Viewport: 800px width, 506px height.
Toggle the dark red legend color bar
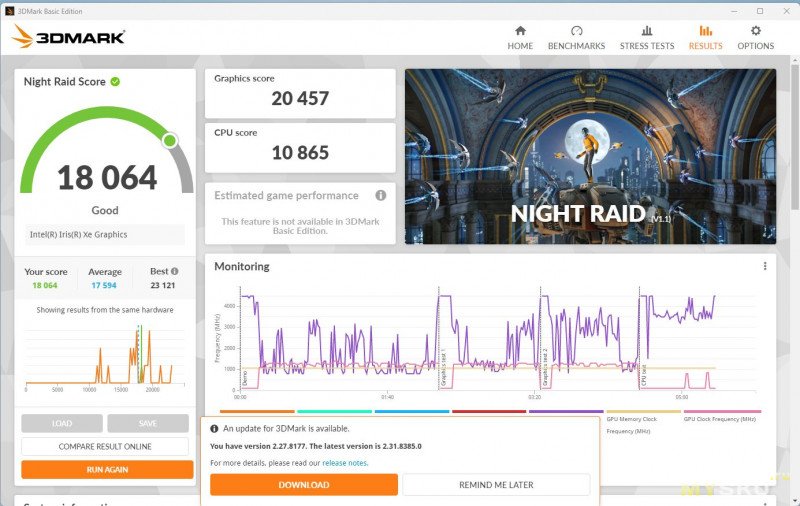coord(489,411)
